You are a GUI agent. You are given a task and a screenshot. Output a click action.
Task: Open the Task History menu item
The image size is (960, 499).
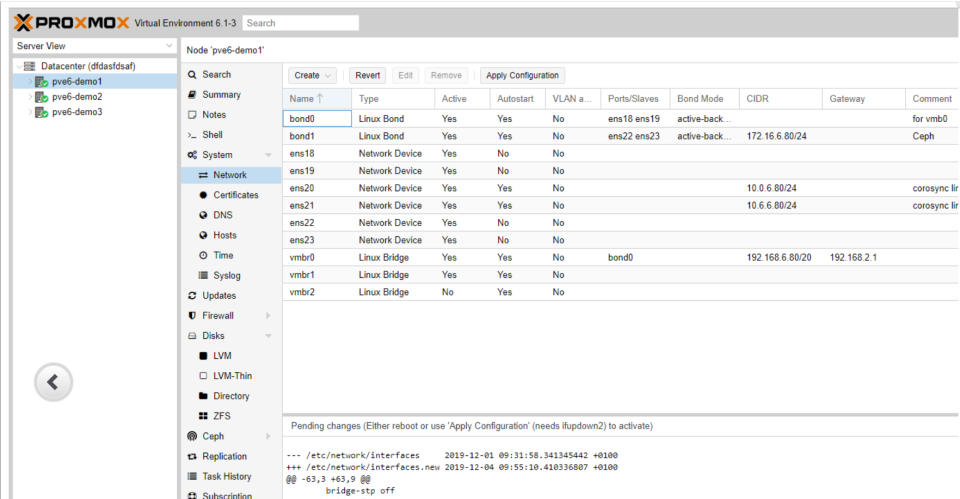pos(231,476)
